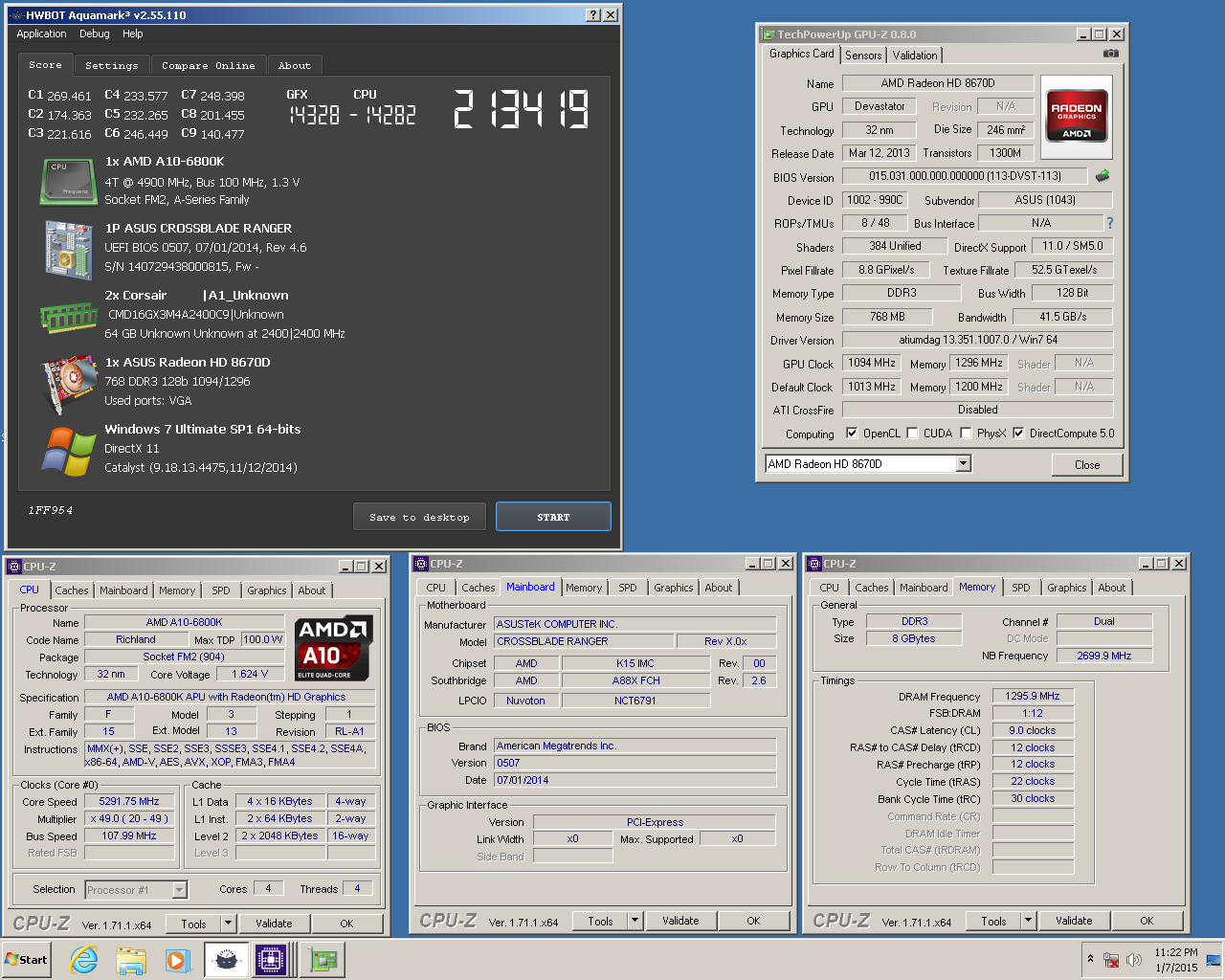Toggle the OpenCL checkbox
This screenshot has height=980, width=1225.
(852, 434)
